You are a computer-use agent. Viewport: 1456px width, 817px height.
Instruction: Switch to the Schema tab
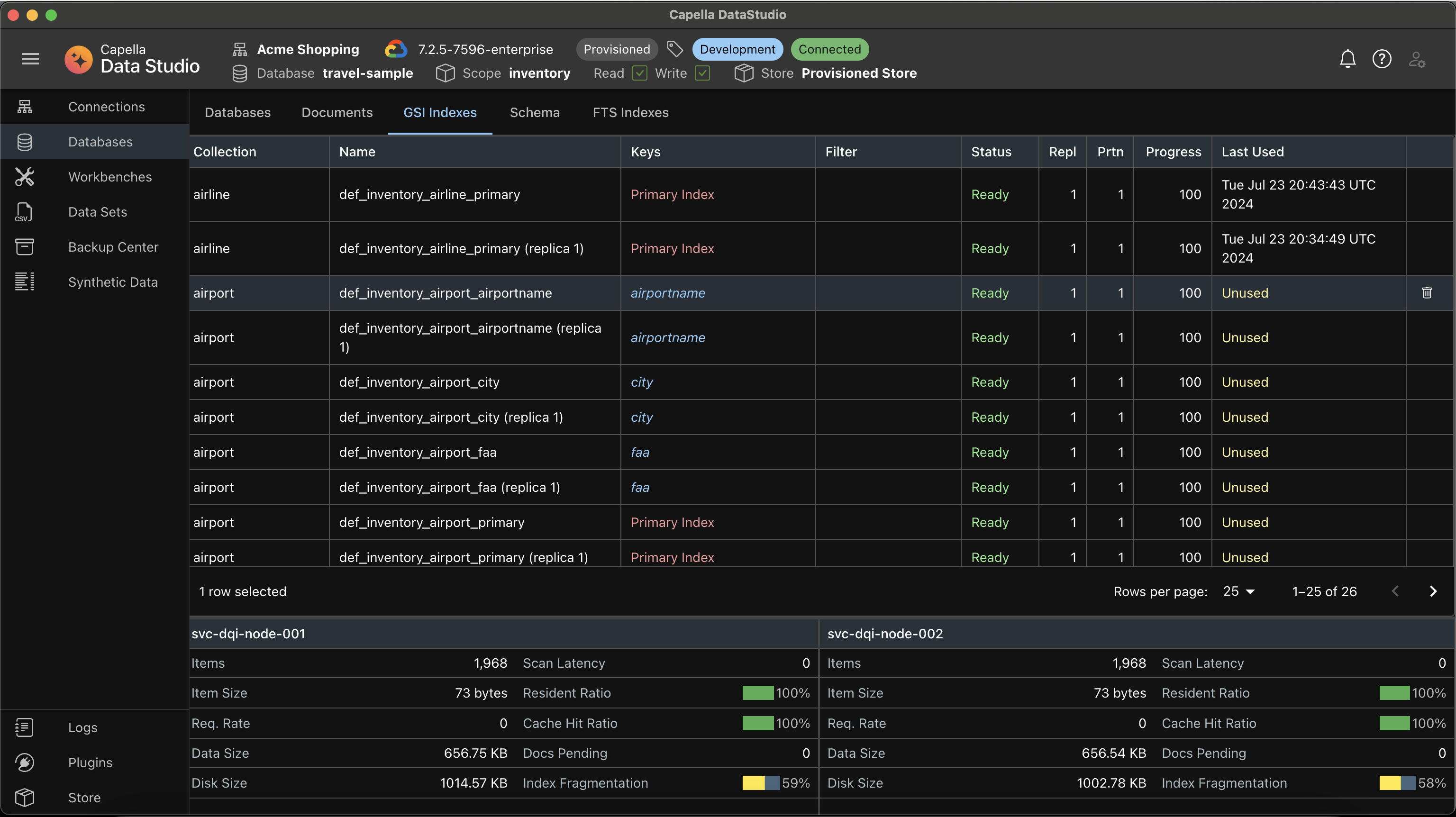tap(534, 112)
